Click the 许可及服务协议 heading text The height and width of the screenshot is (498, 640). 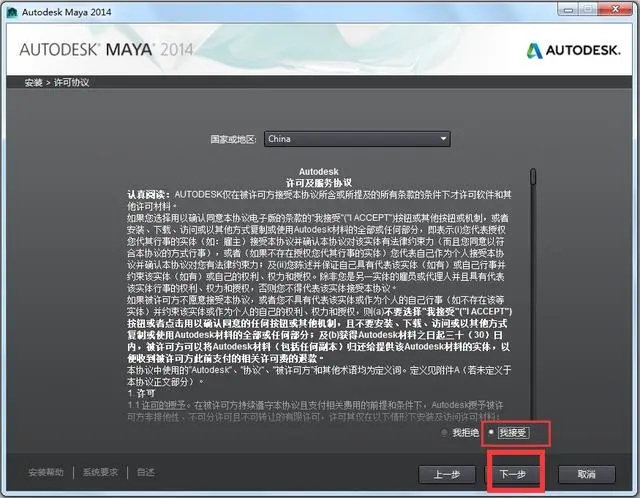click(x=318, y=182)
